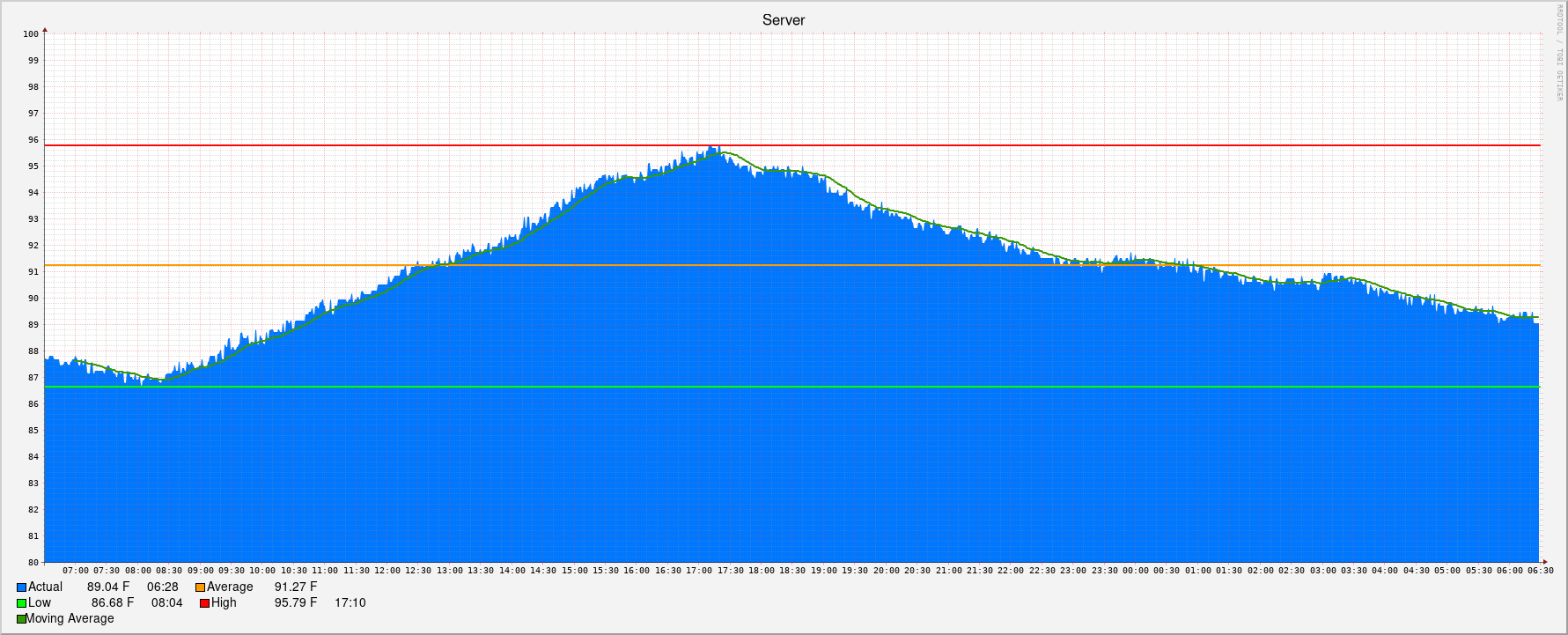Click the orange Average legend swatch

click(x=200, y=587)
